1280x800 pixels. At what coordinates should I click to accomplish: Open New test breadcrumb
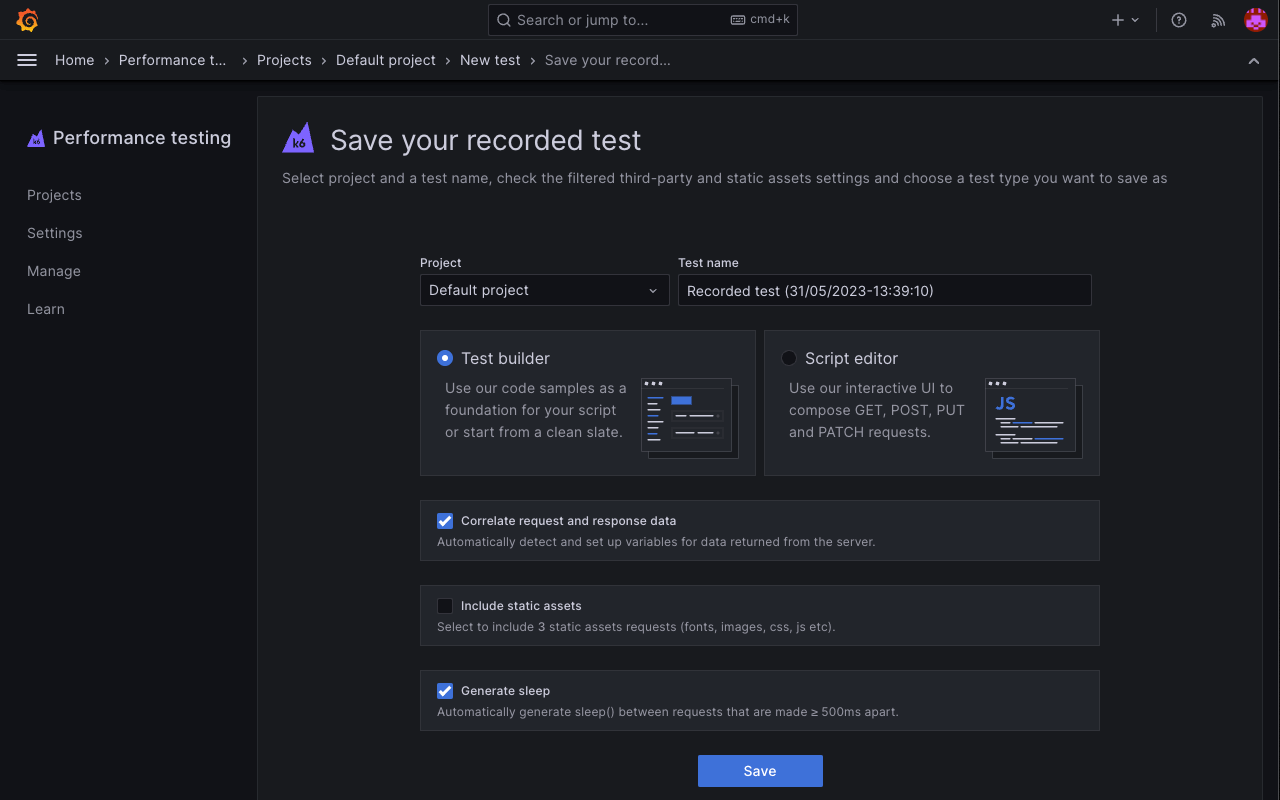point(490,60)
